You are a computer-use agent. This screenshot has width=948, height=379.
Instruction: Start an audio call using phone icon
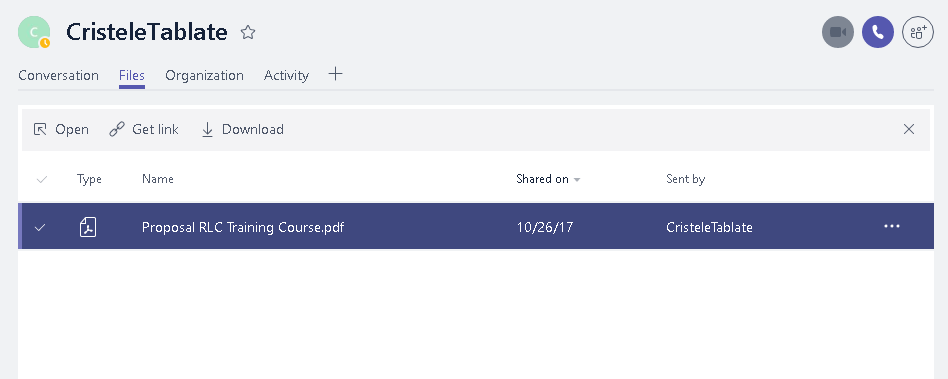coord(878,32)
